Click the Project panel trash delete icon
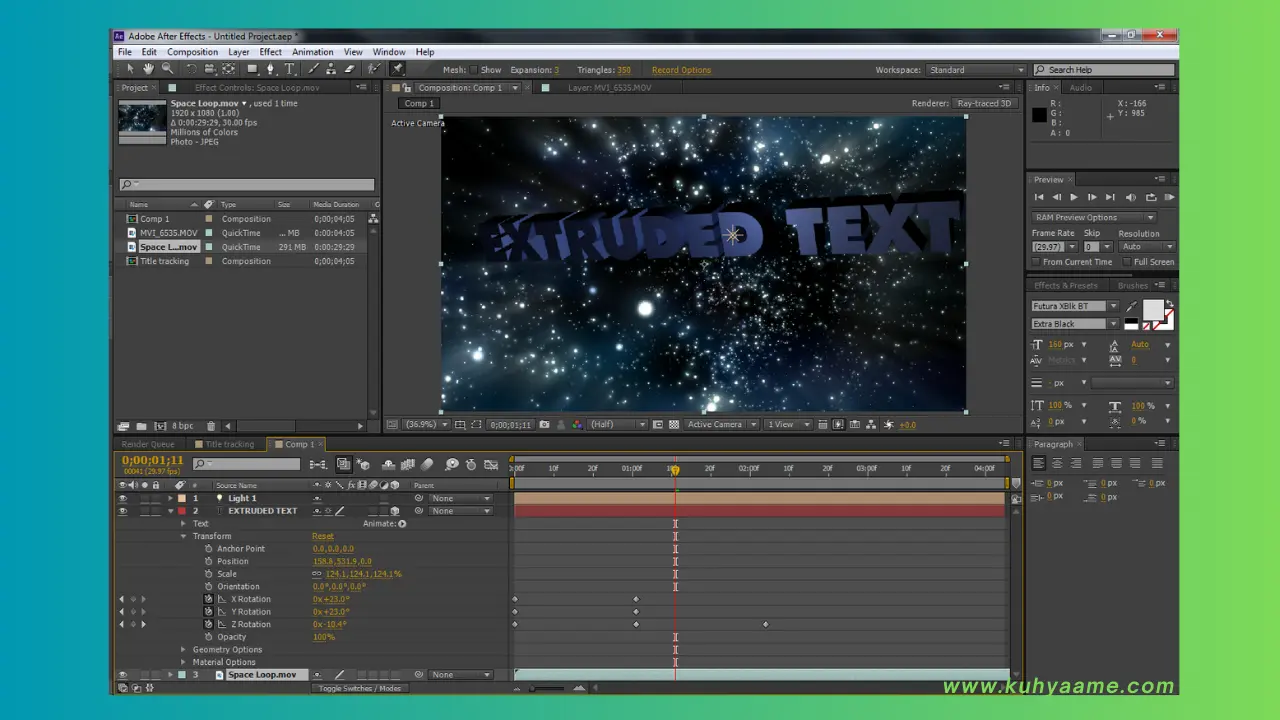Viewport: 1280px width, 720px height. pyautogui.click(x=210, y=426)
